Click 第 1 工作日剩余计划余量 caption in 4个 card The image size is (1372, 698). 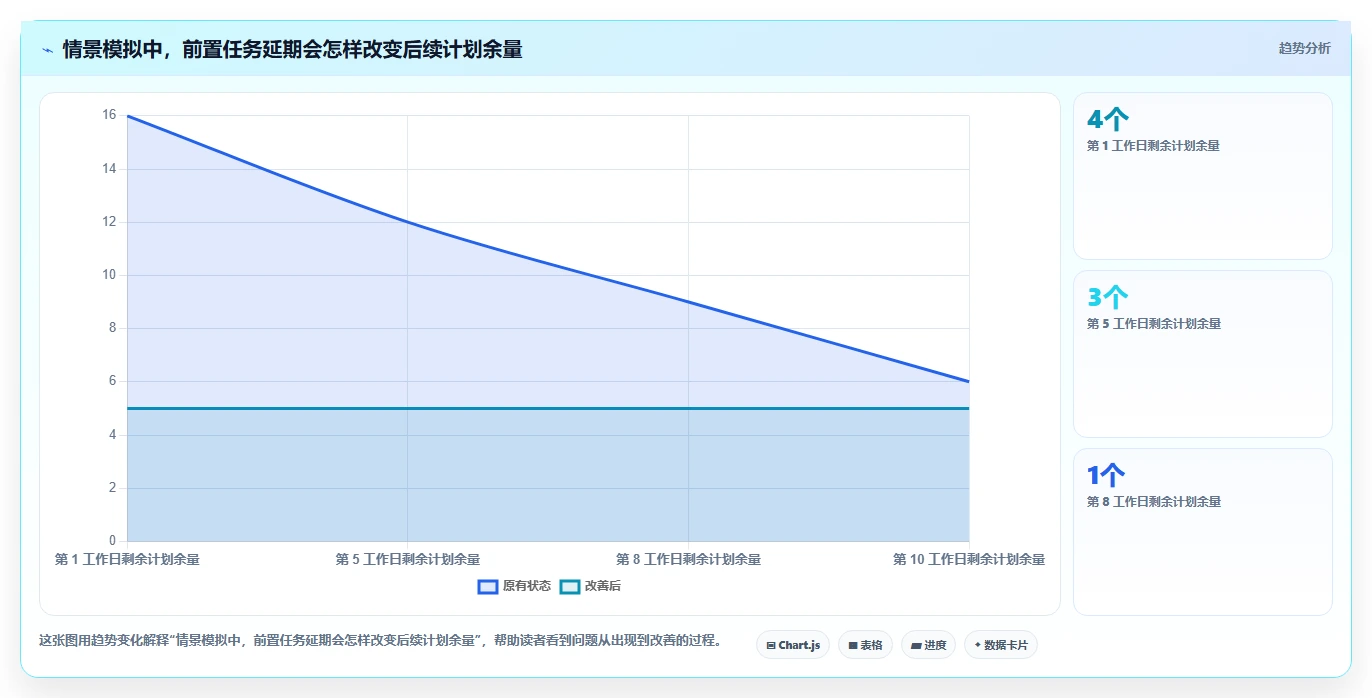(x=1153, y=146)
